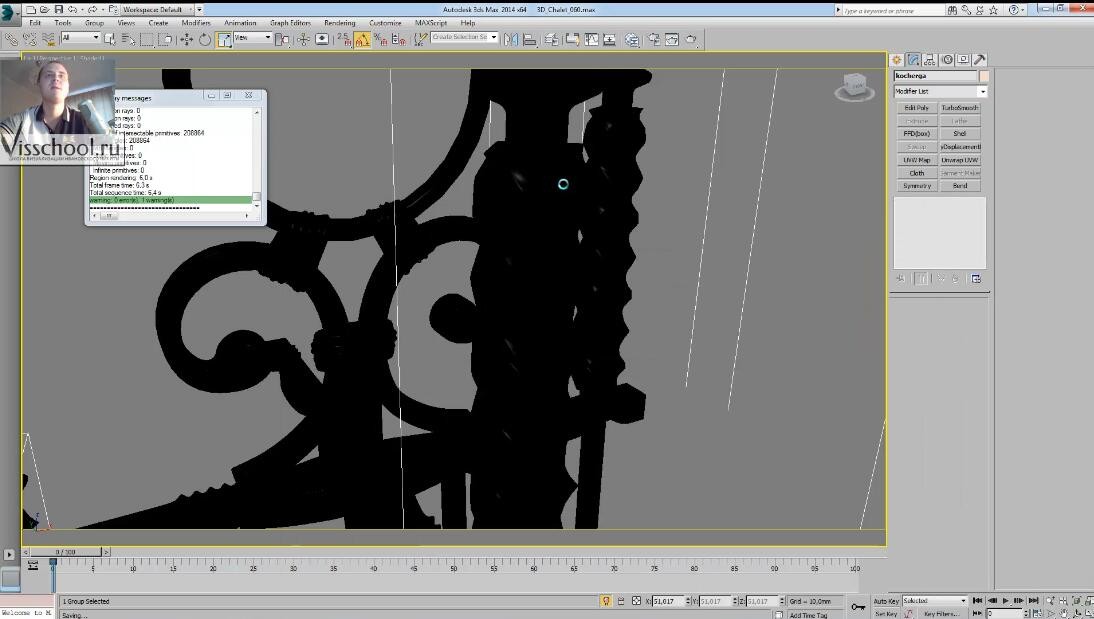Click the Pin Stack icon
The height and width of the screenshot is (619, 1094).
(x=901, y=278)
